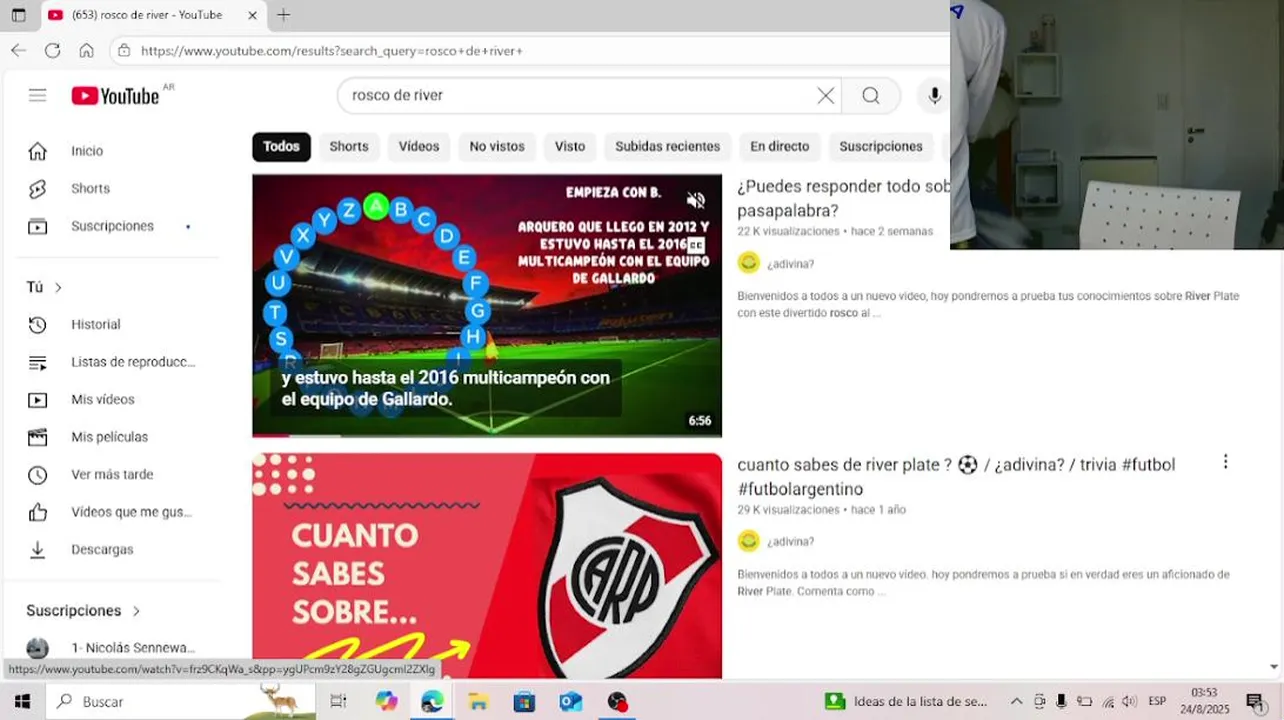The height and width of the screenshot is (720, 1284).
Task: Open Microsoft Store from the taskbar
Action: (524, 702)
